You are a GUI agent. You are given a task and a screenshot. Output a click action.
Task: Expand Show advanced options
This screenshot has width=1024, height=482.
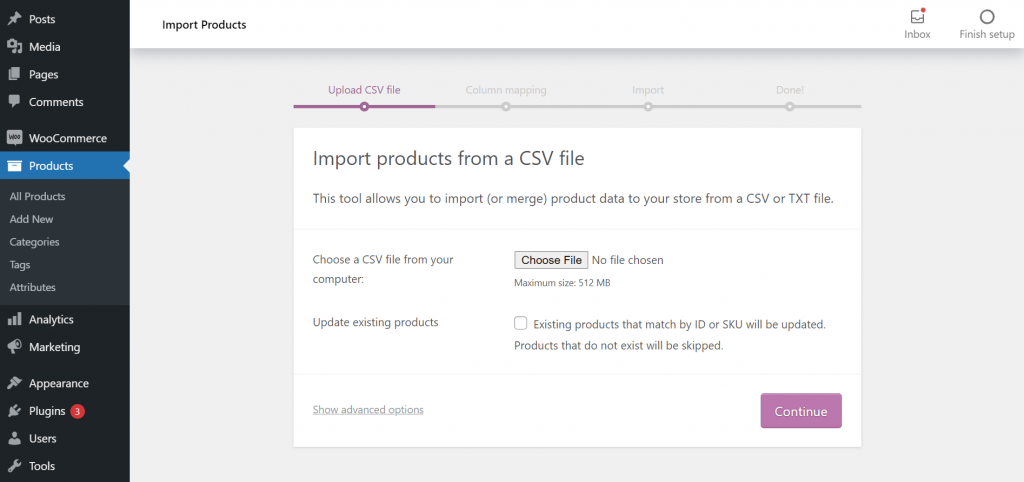[x=368, y=410]
